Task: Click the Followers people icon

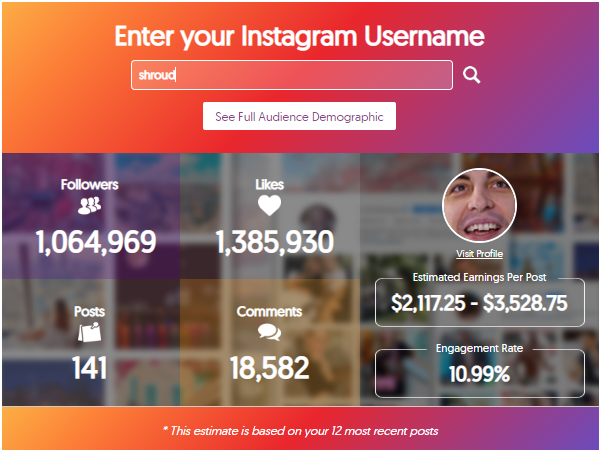Action: [89, 205]
